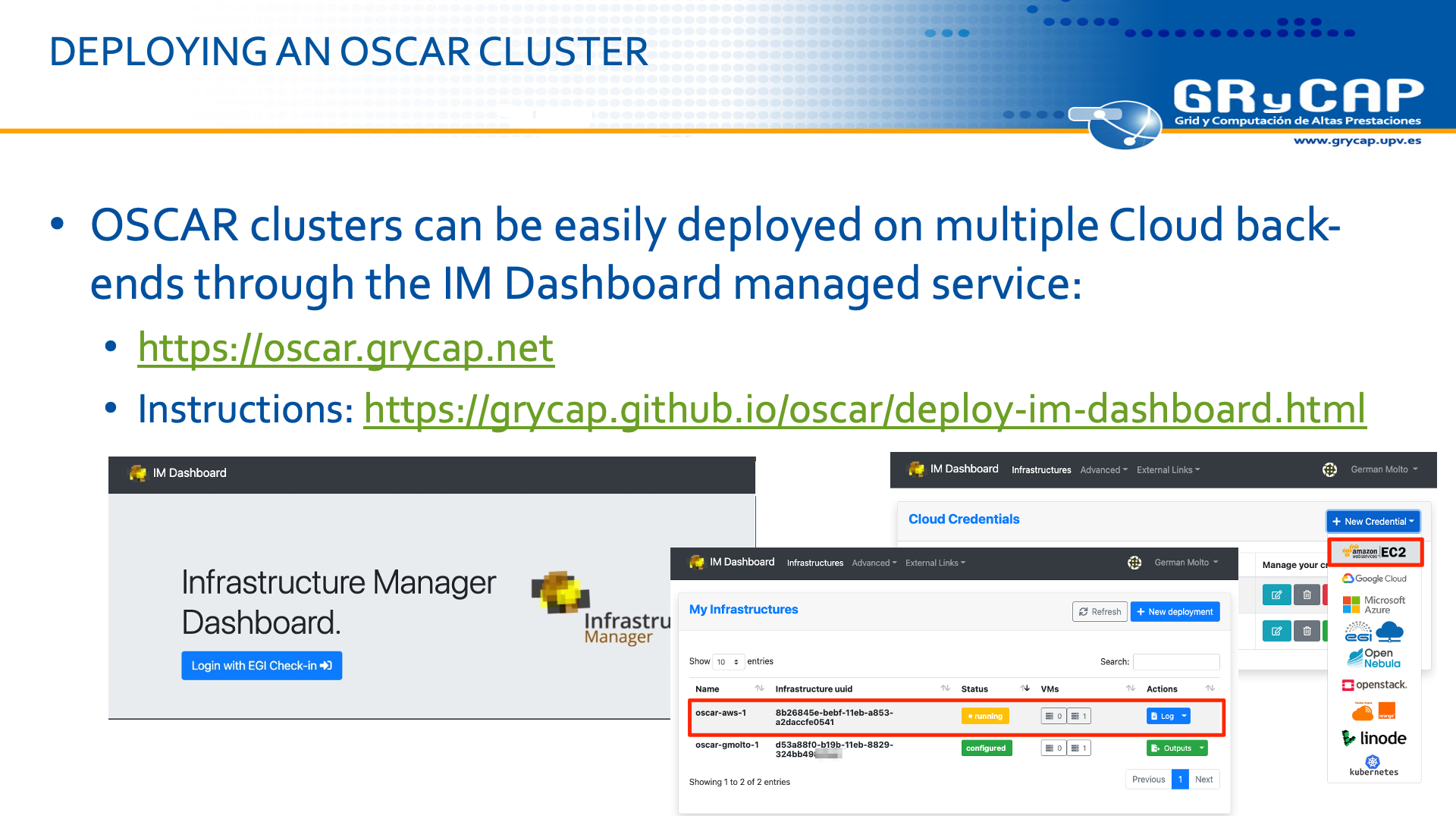
Task: Open the New Credential dropdown
Action: click(x=1373, y=522)
